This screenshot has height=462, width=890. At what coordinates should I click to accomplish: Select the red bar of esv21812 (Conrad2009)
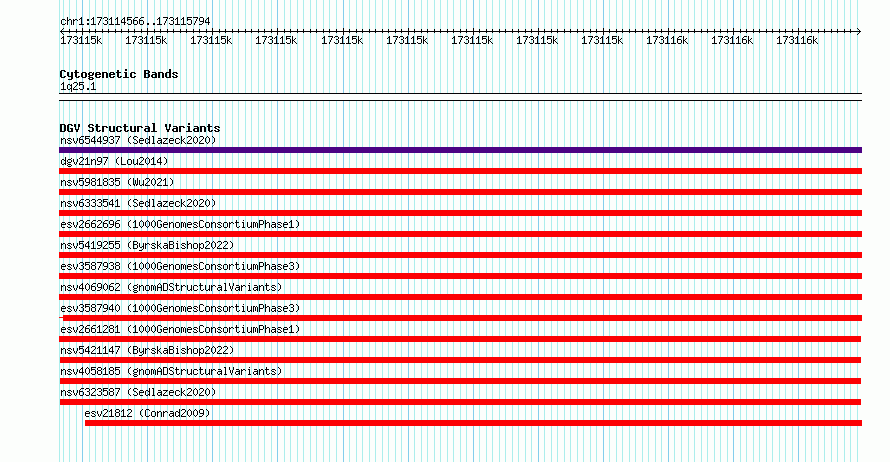[473, 423]
